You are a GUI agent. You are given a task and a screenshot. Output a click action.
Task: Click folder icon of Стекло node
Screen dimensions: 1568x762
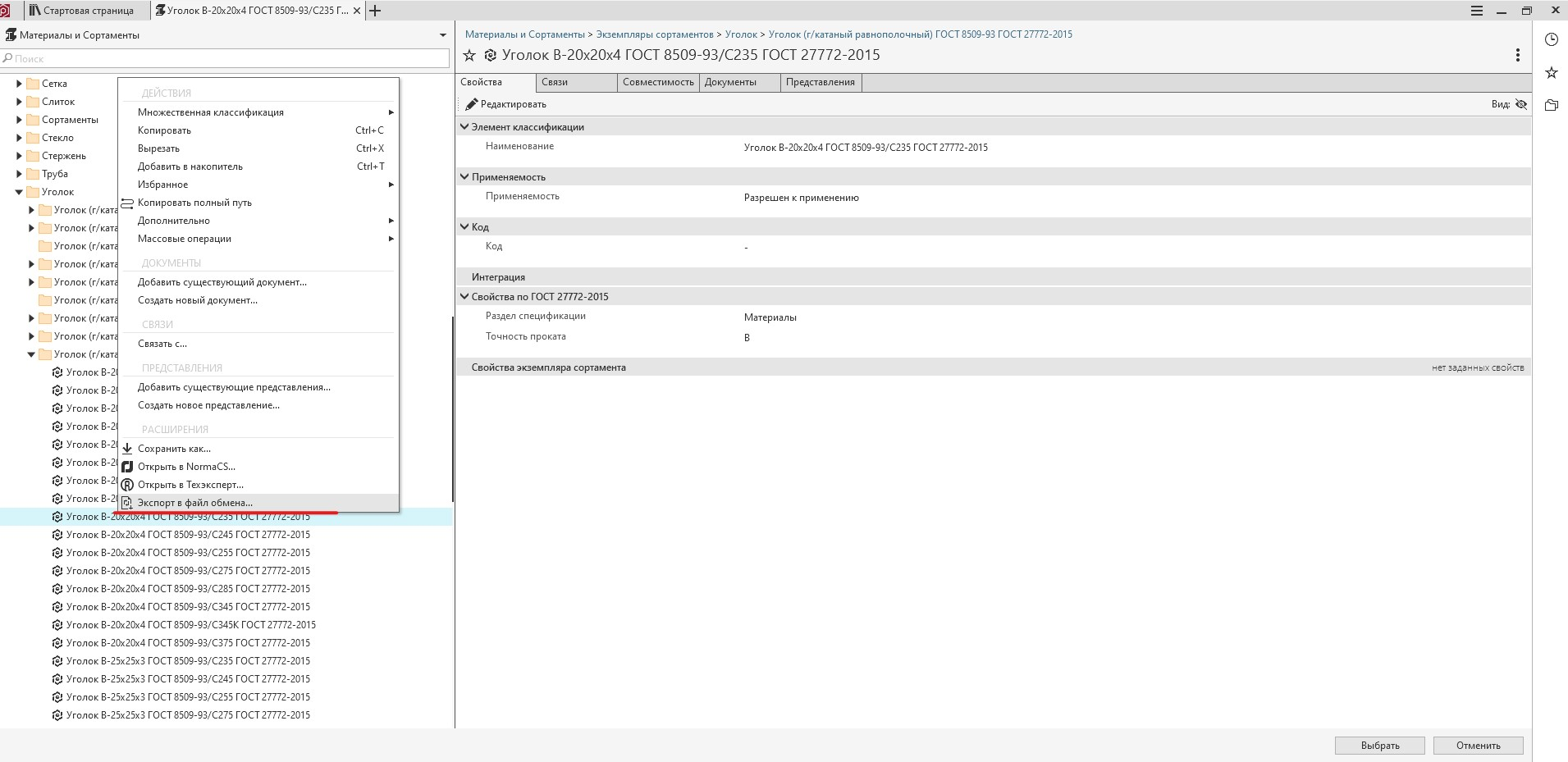(x=33, y=138)
